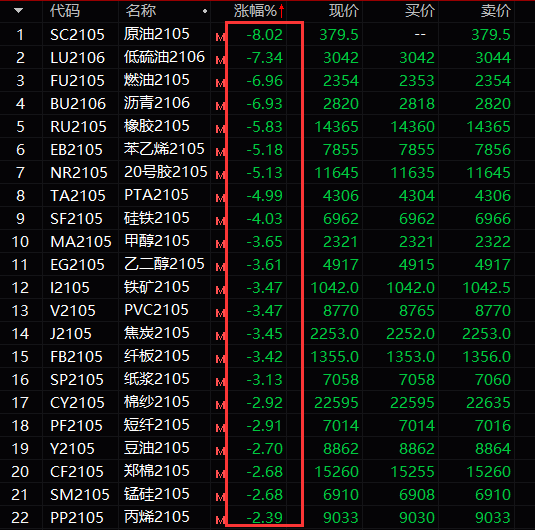The width and height of the screenshot is (535, 530).
Task: Select the SC2105 contract code
Action: point(77,34)
